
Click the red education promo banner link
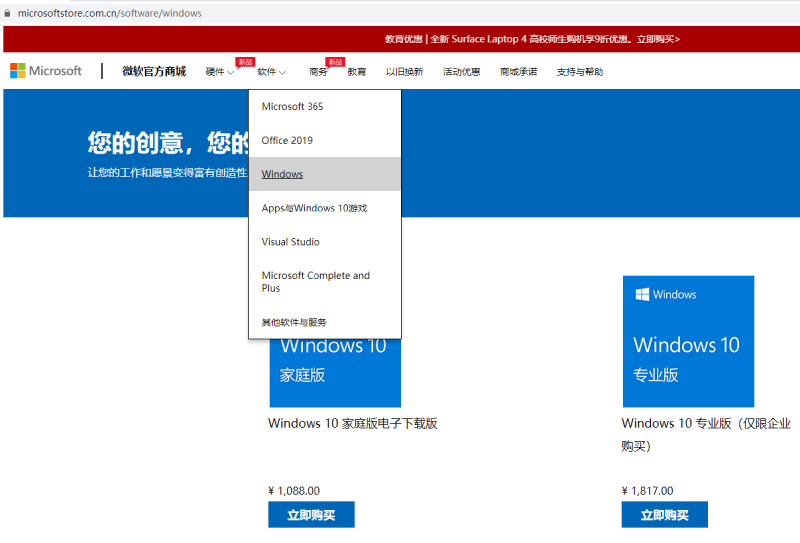click(532, 39)
